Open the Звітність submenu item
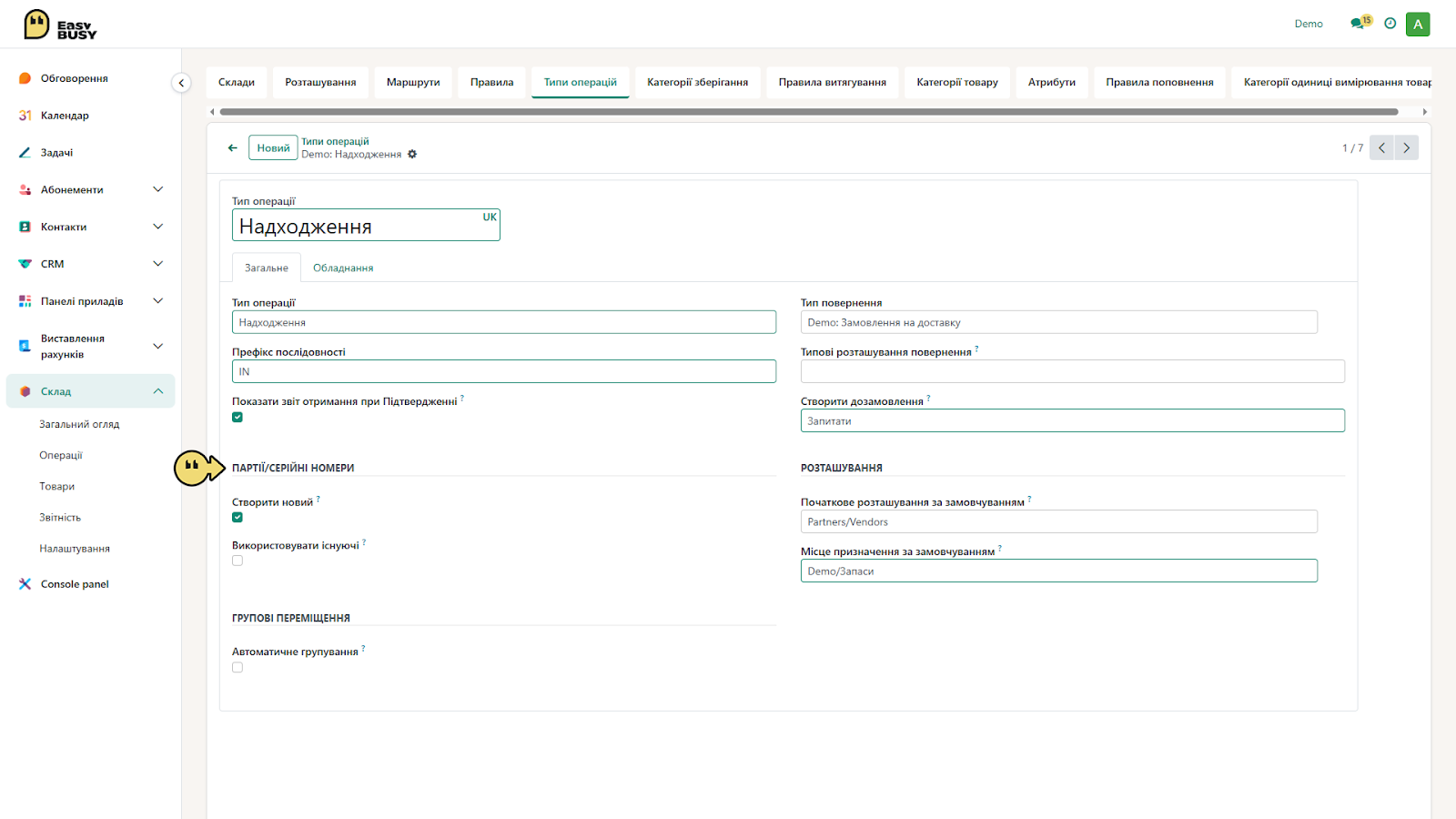Image resolution: width=1456 pixels, height=819 pixels. click(60, 518)
